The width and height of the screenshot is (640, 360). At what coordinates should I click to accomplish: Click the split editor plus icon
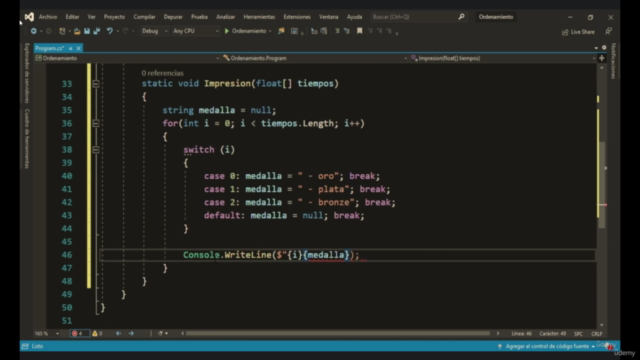click(602, 58)
